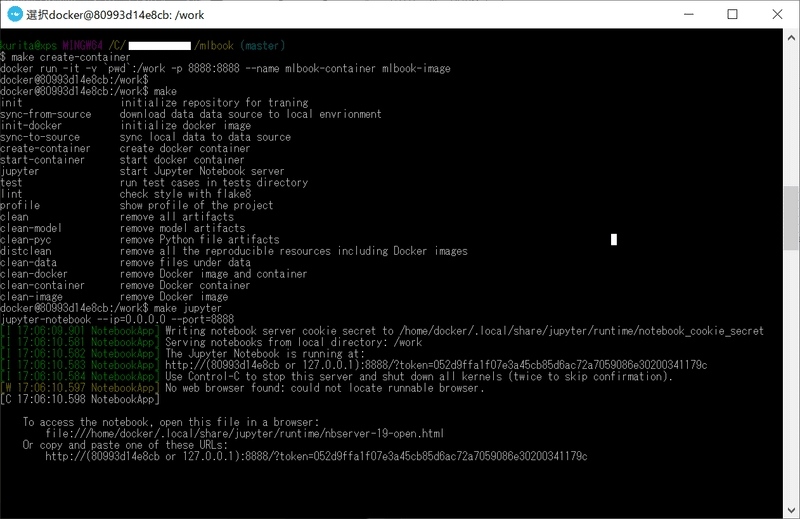The image size is (800, 519).
Task: Click the 'clean-data' make target
Action: coord(28,262)
